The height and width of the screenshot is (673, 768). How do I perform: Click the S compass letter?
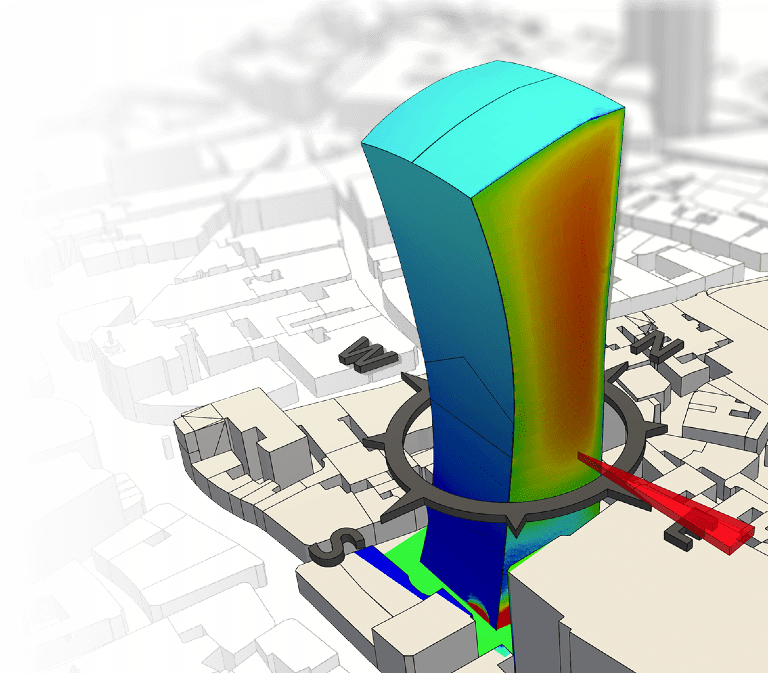tap(336, 547)
